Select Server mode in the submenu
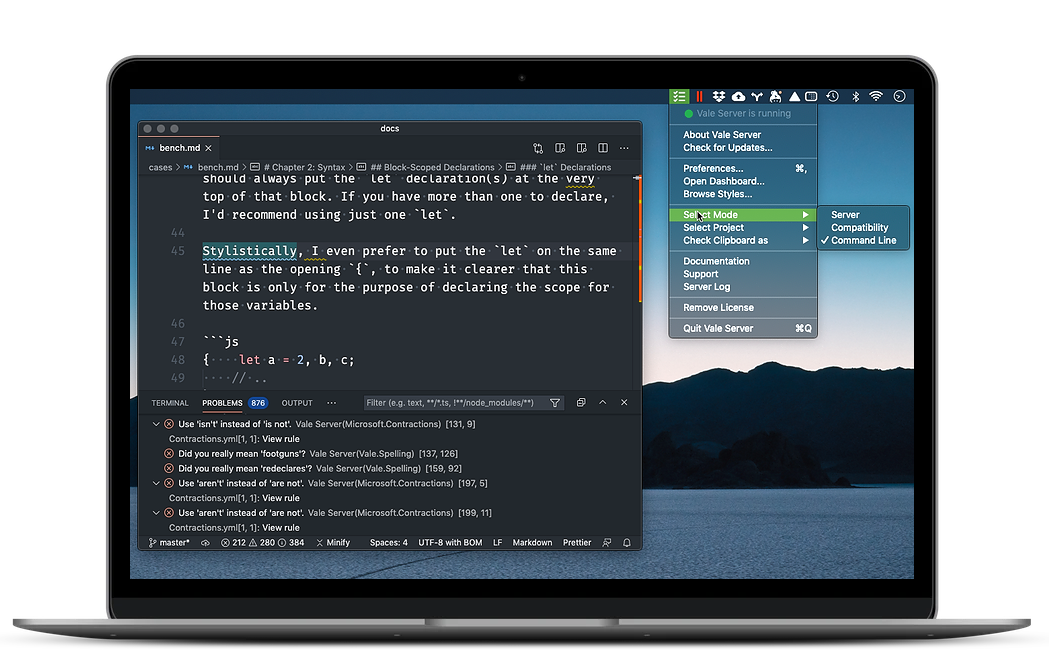The height and width of the screenshot is (671, 1049). tap(846, 215)
